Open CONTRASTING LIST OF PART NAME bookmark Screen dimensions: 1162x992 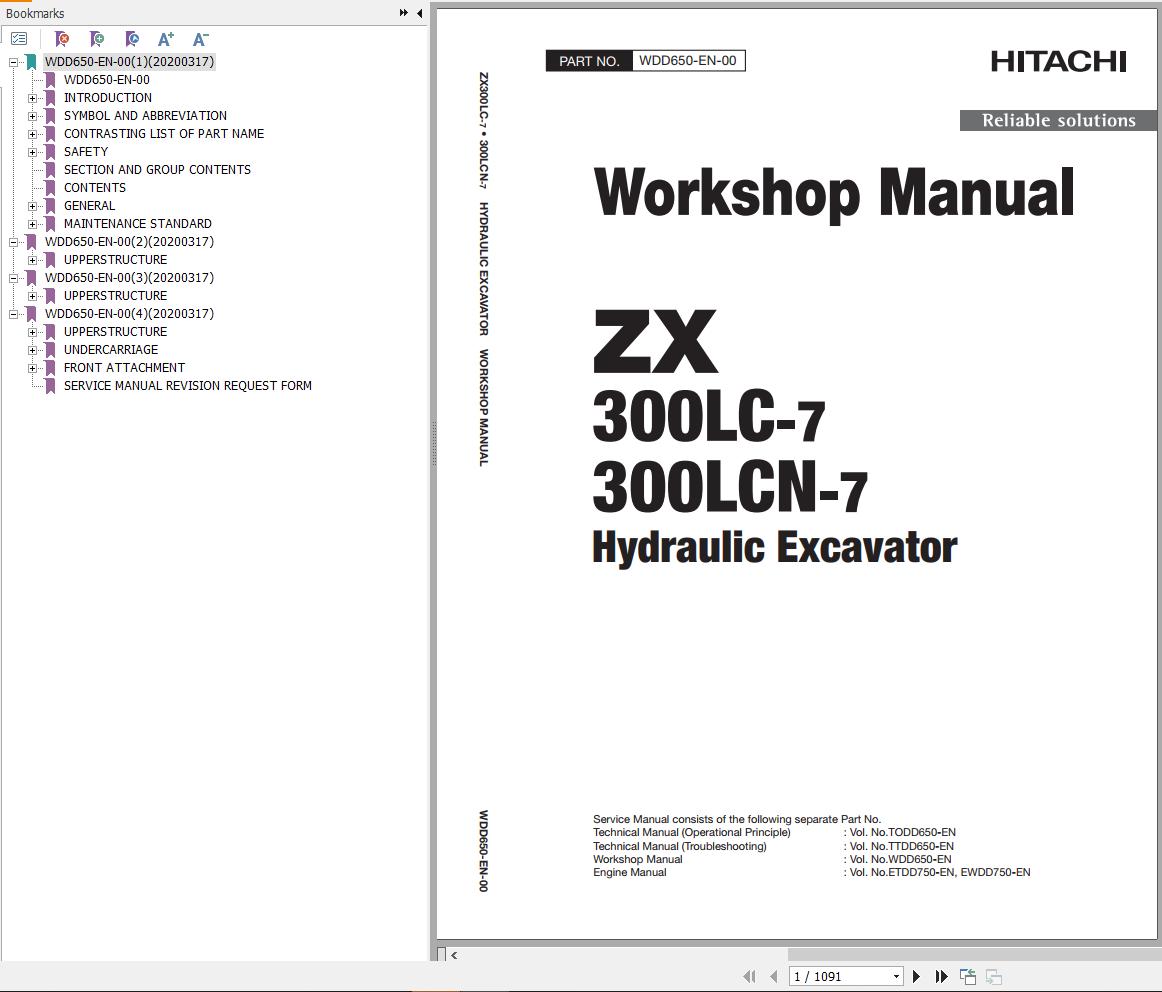(164, 134)
